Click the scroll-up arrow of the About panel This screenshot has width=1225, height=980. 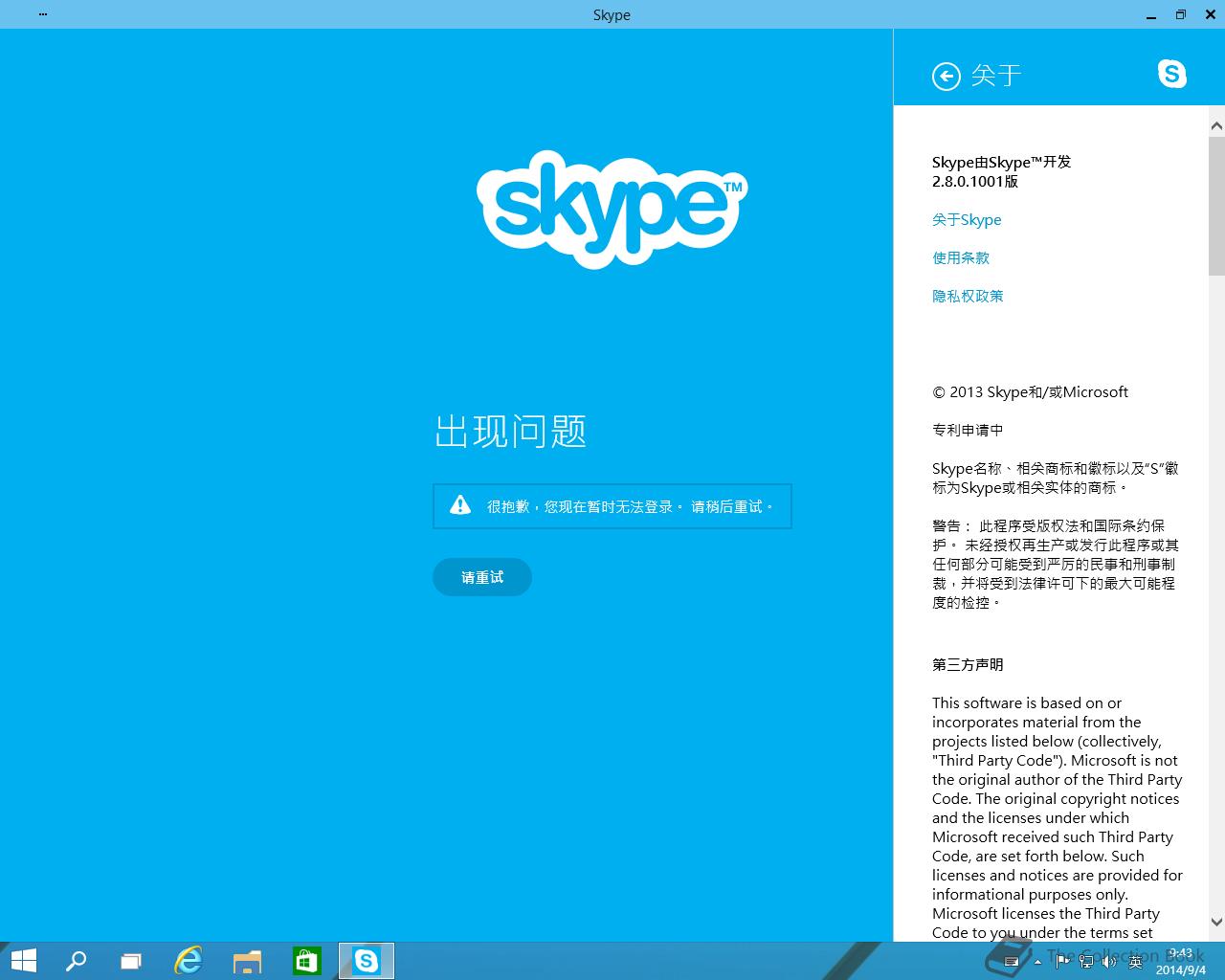pyautogui.click(x=1216, y=125)
